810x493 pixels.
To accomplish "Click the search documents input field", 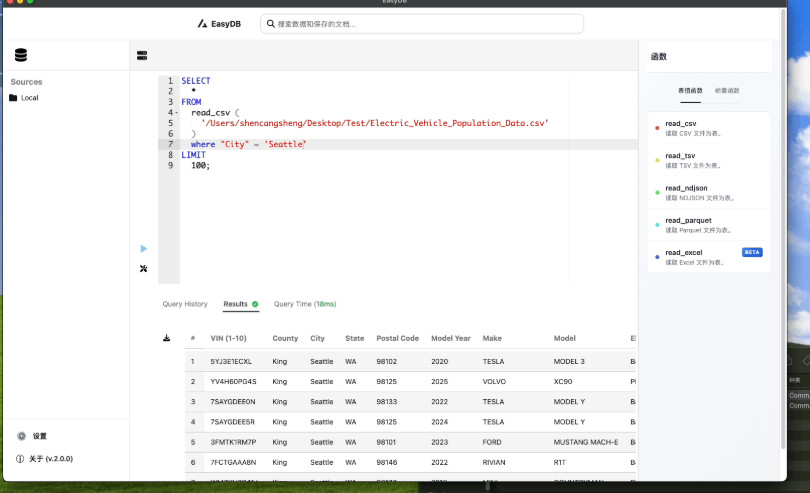I will 425,24.
